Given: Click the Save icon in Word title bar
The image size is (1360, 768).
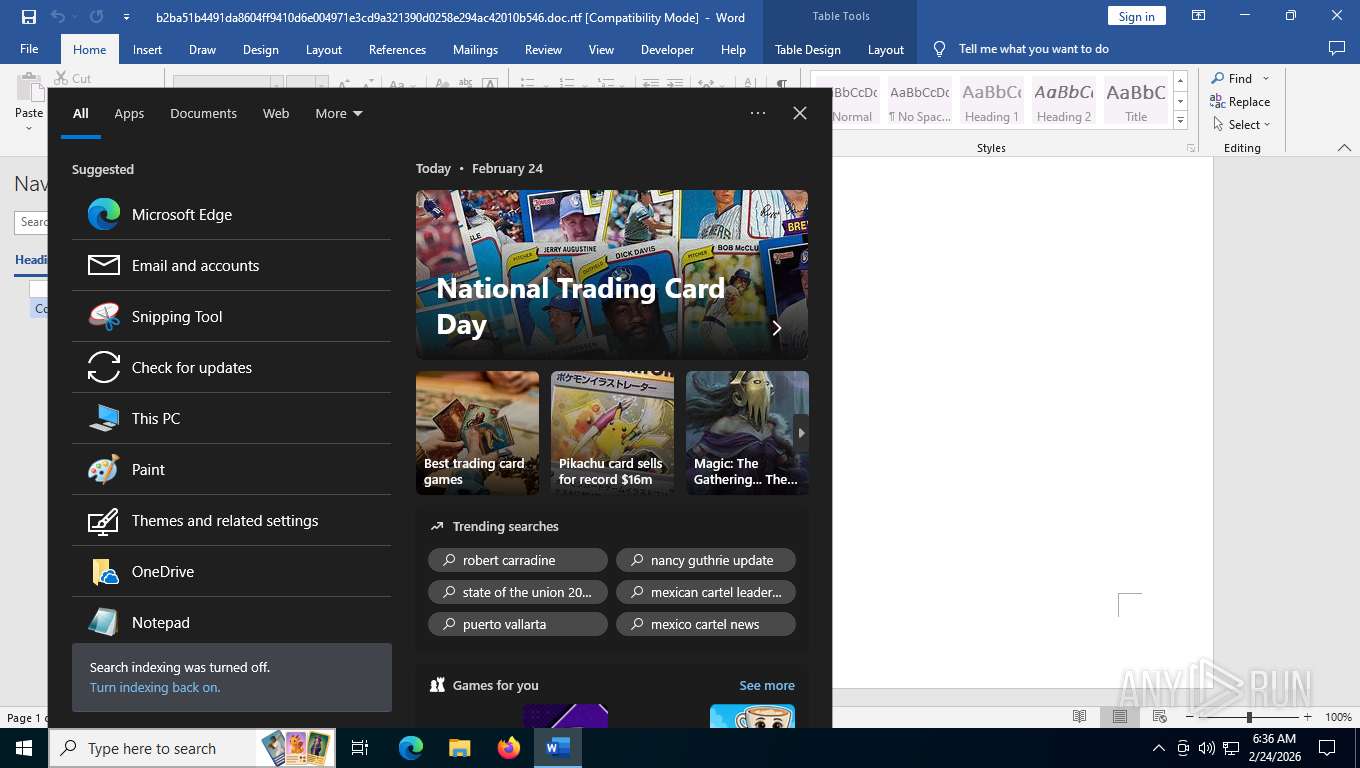Looking at the screenshot, I should (28, 17).
